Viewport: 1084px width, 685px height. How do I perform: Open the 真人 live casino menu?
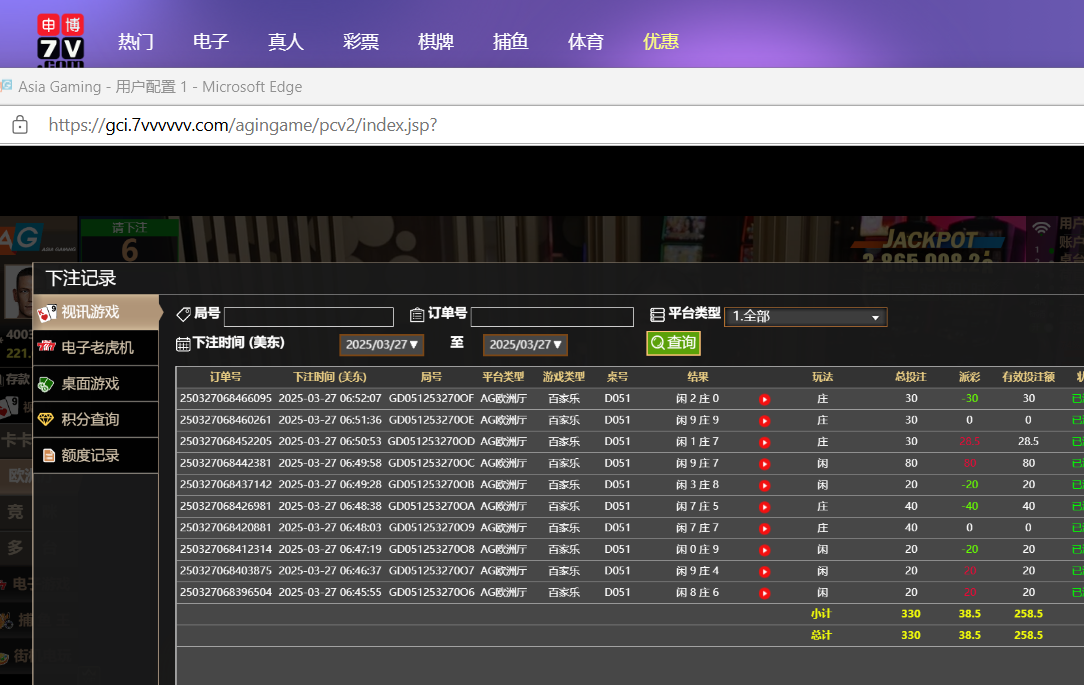pyautogui.click(x=286, y=42)
